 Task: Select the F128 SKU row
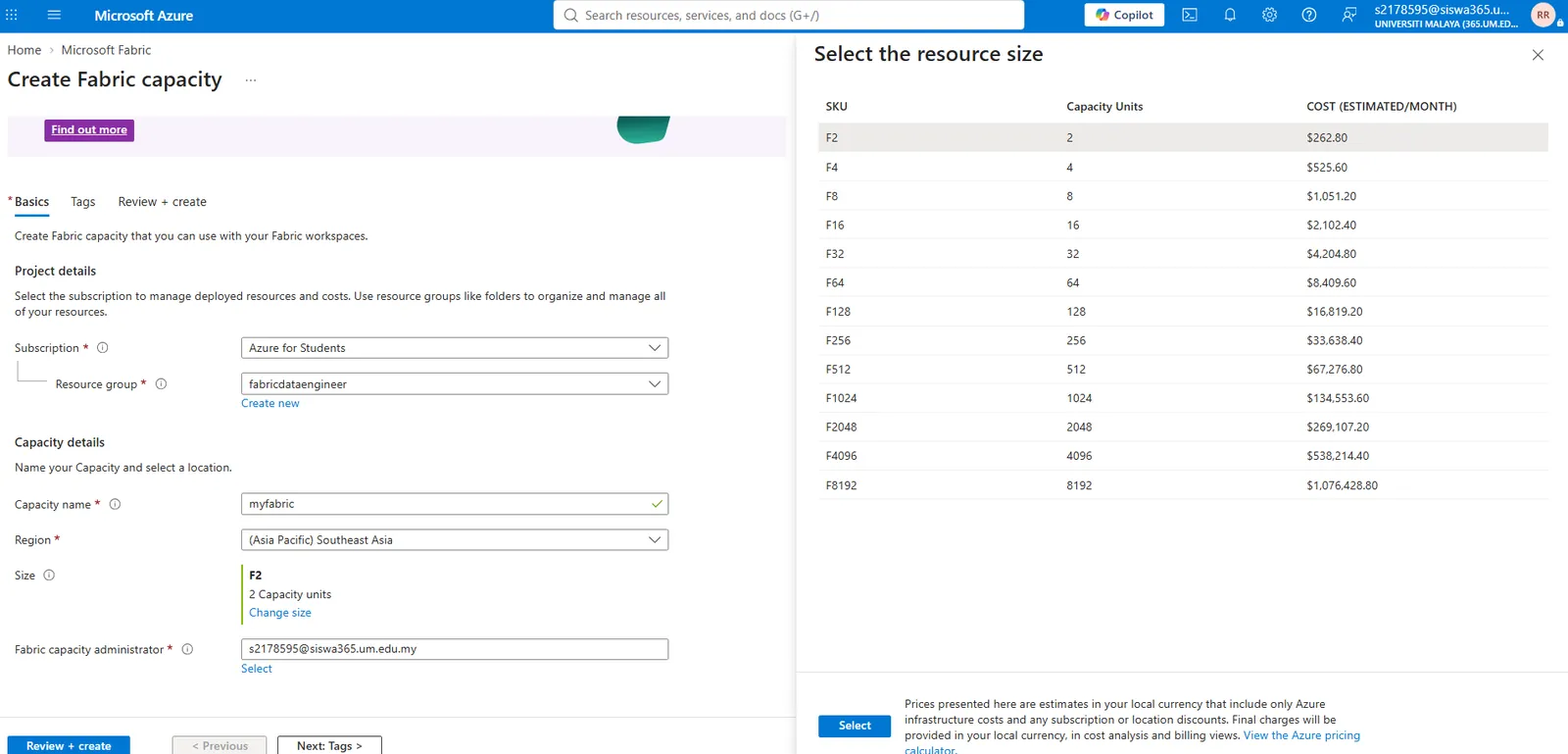click(x=1183, y=312)
